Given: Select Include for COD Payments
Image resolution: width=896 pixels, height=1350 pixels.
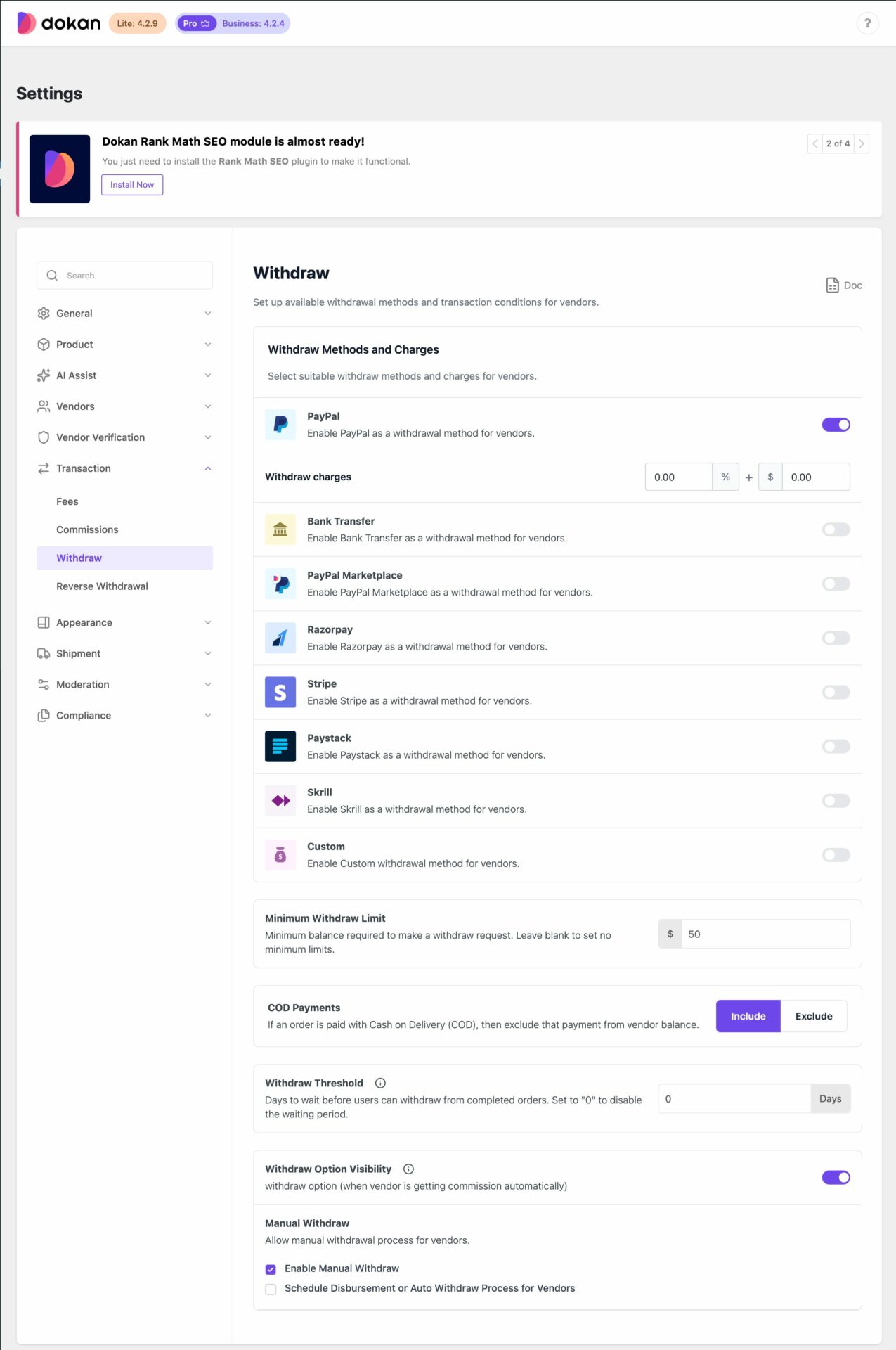Looking at the screenshot, I should [748, 1016].
